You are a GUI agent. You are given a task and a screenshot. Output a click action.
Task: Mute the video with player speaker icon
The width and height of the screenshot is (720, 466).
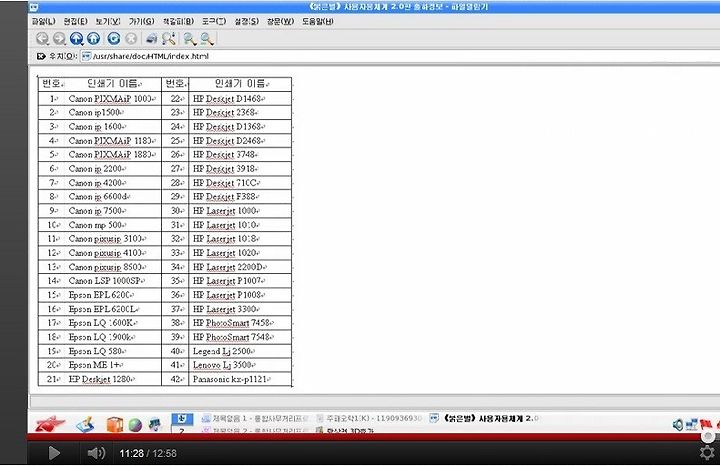click(x=96, y=453)
